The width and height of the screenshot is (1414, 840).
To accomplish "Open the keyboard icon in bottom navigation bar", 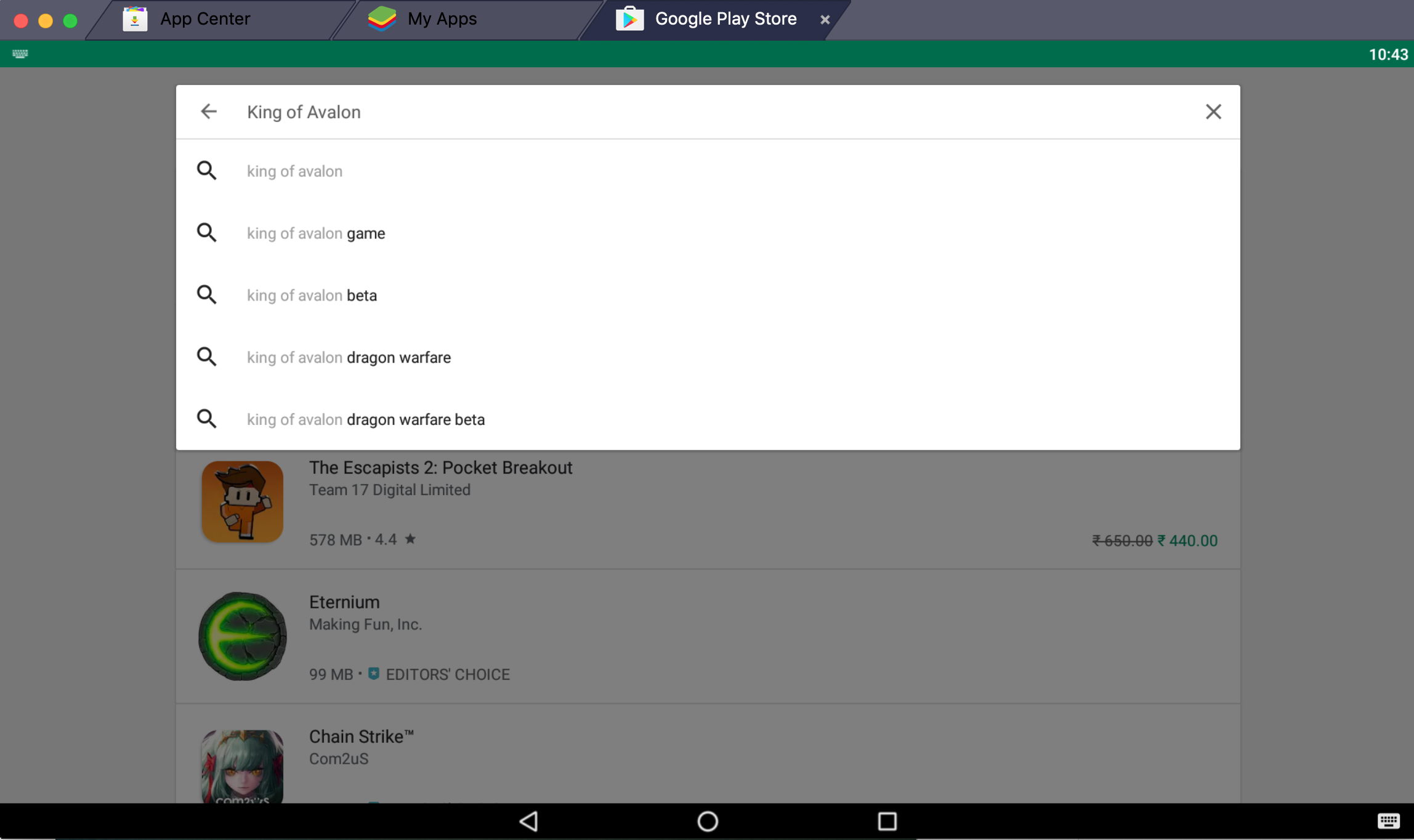I will [1389, 821].
